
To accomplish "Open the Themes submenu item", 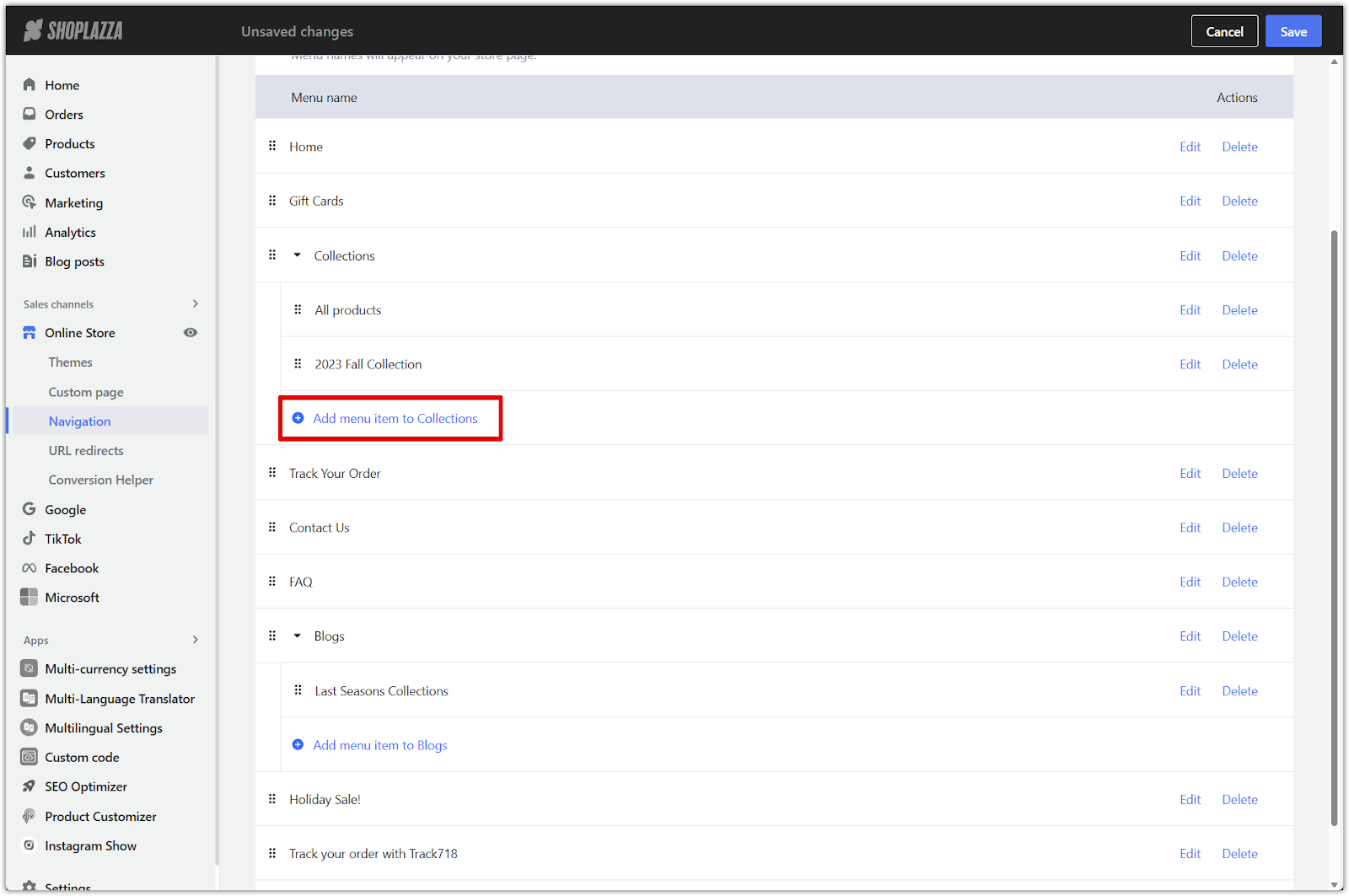I will coord(71,362).
